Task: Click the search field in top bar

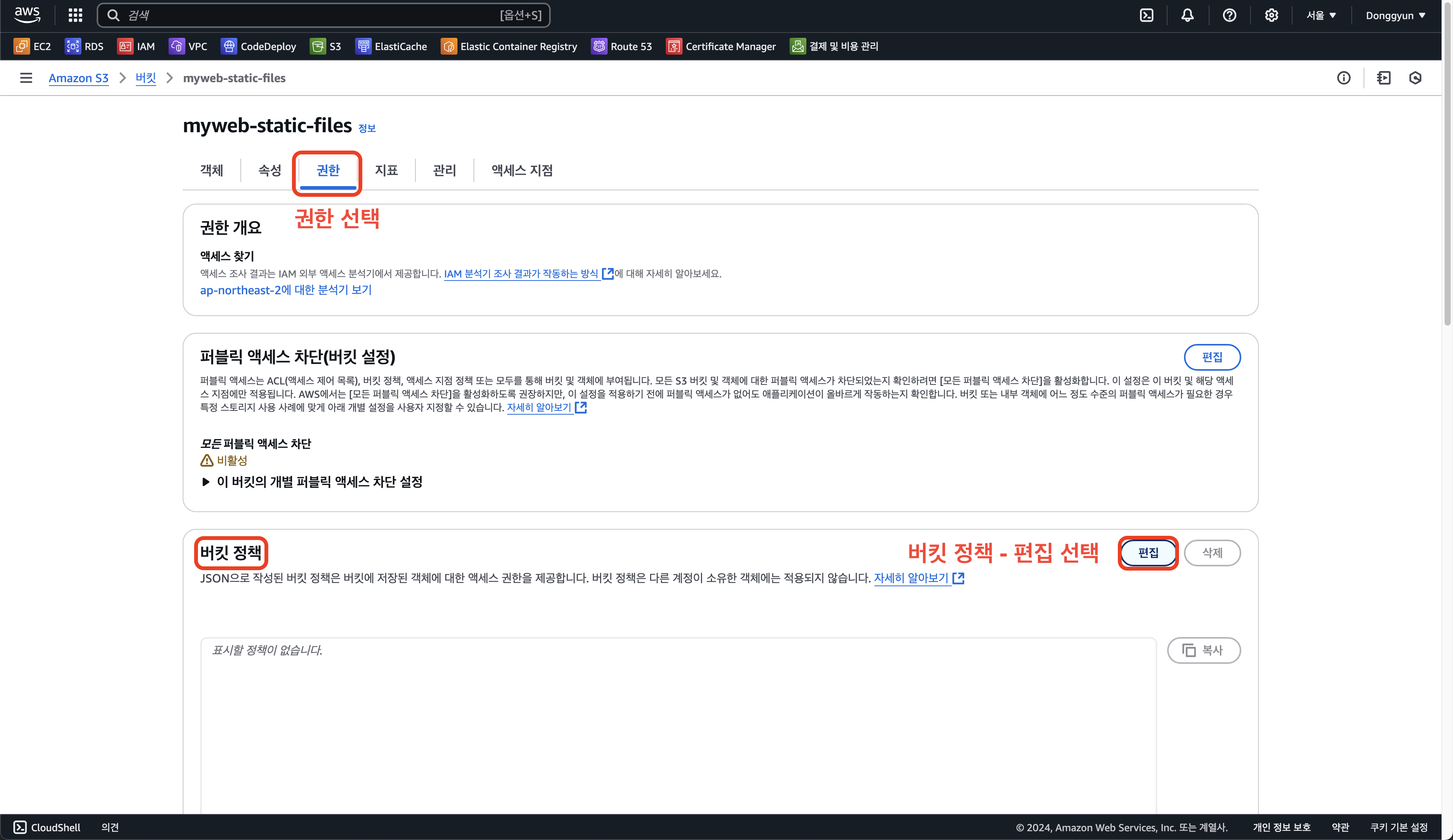Action: point(323,15)
